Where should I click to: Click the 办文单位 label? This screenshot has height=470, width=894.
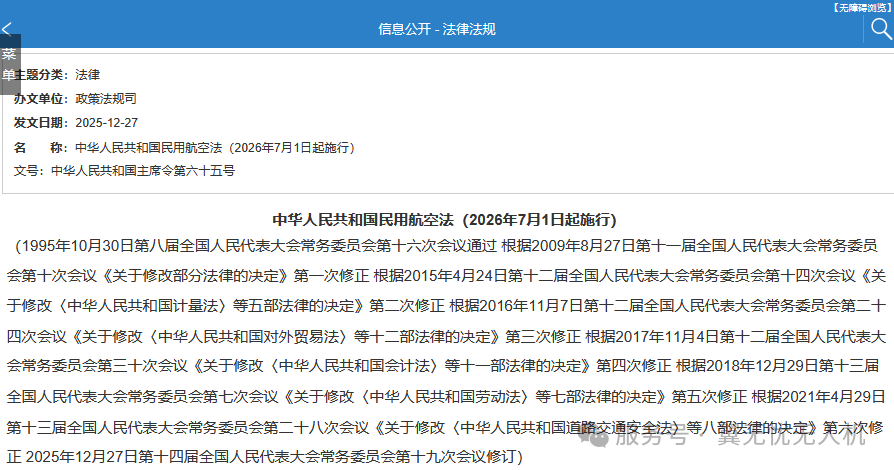pos(41,99)
